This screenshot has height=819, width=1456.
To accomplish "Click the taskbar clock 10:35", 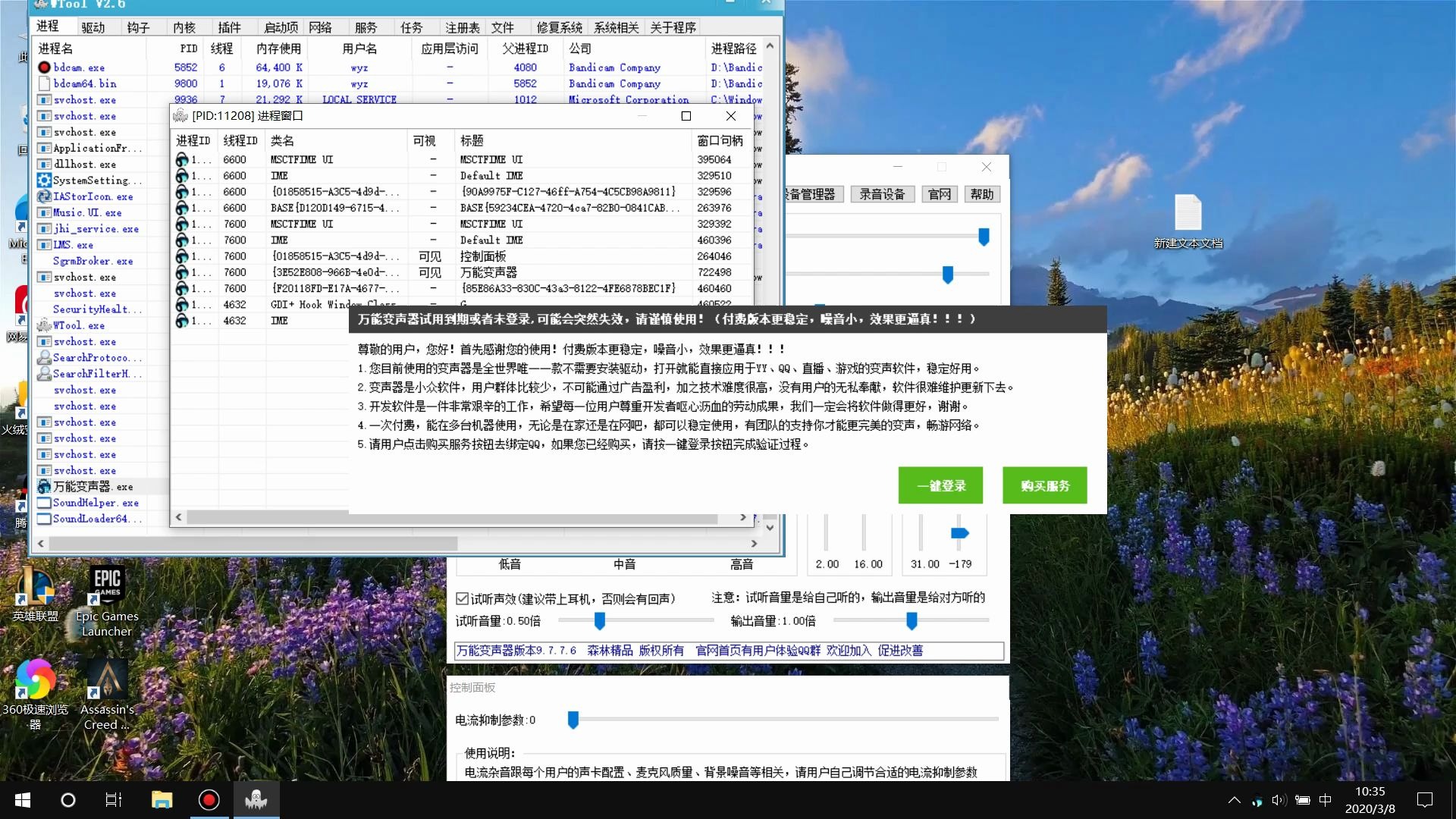I will click(x=1370, y=791).
